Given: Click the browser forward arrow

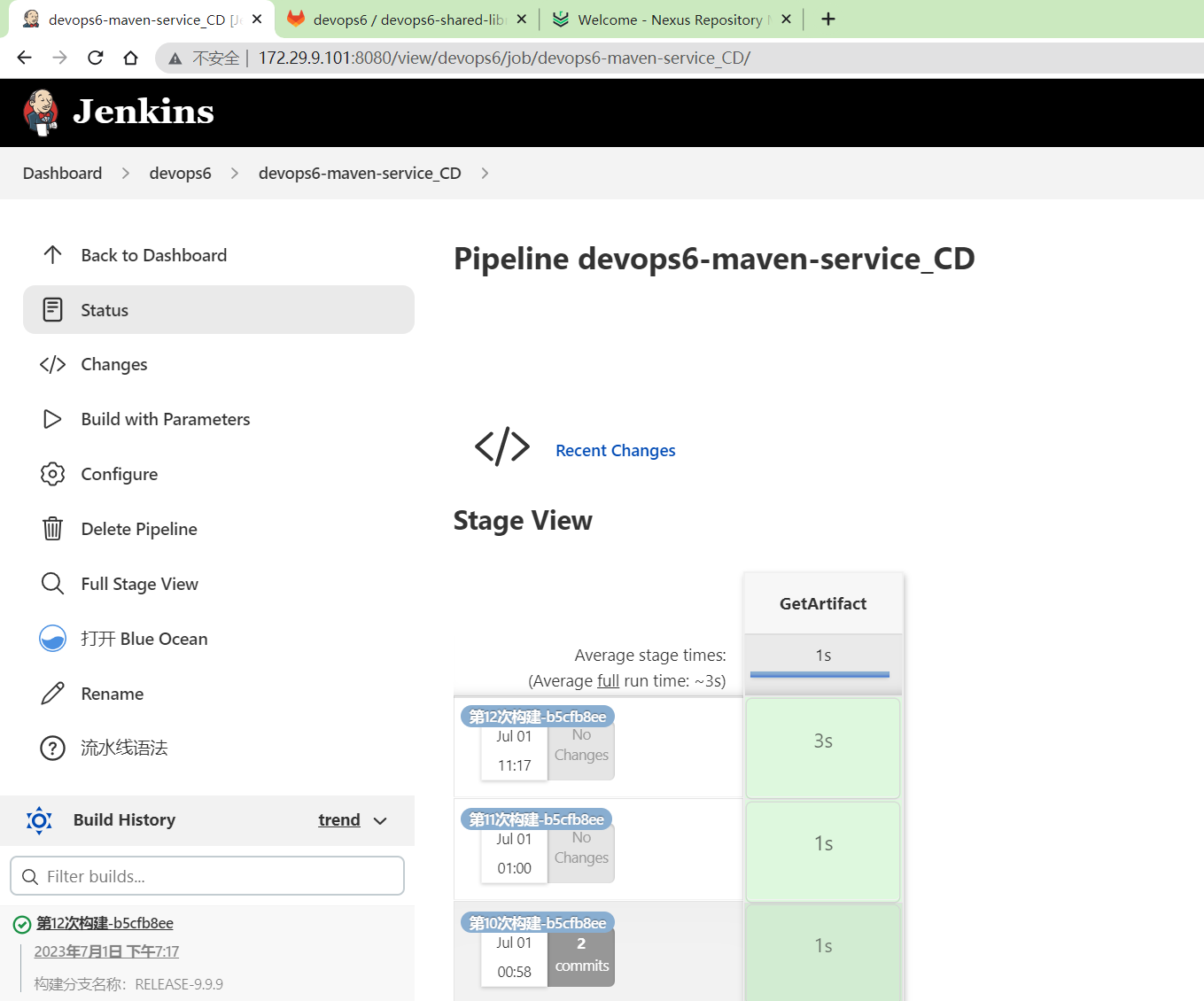Looking at the screenshot, I should [59, 58].
